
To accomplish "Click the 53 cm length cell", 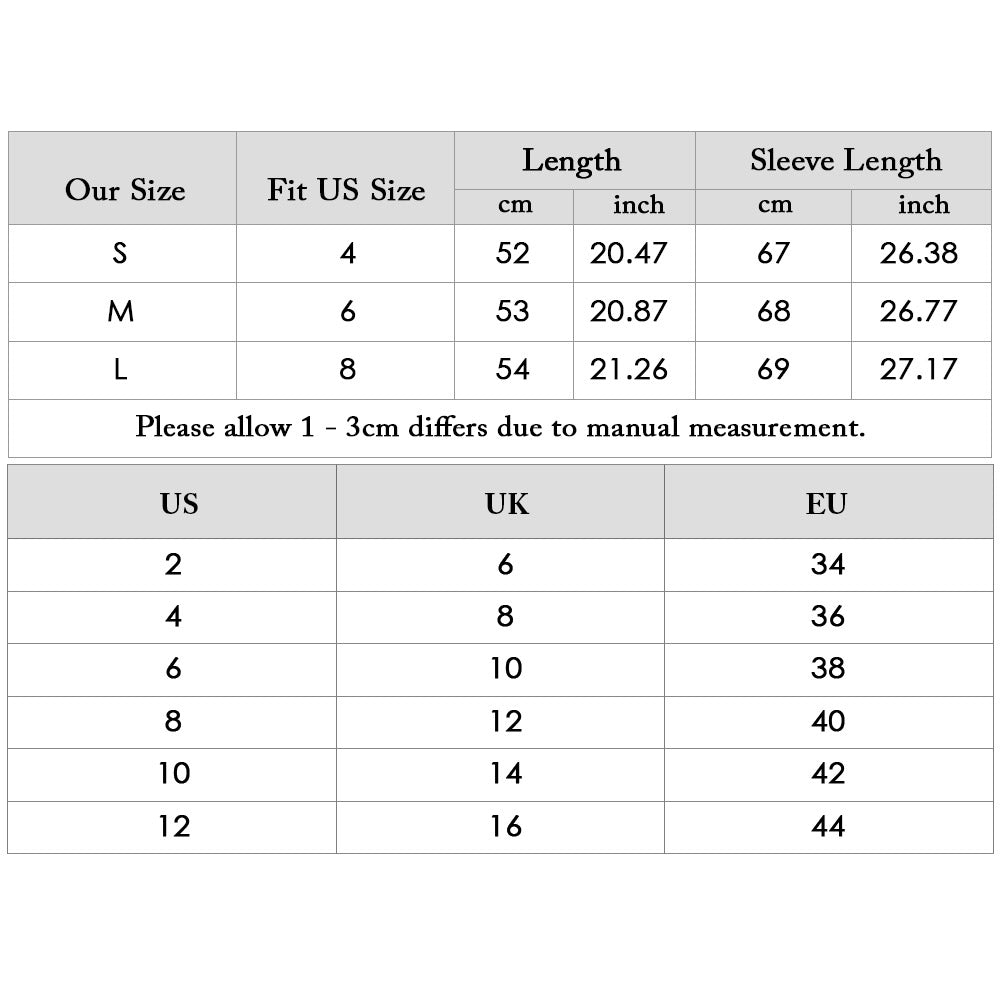I will pos(513,312).
